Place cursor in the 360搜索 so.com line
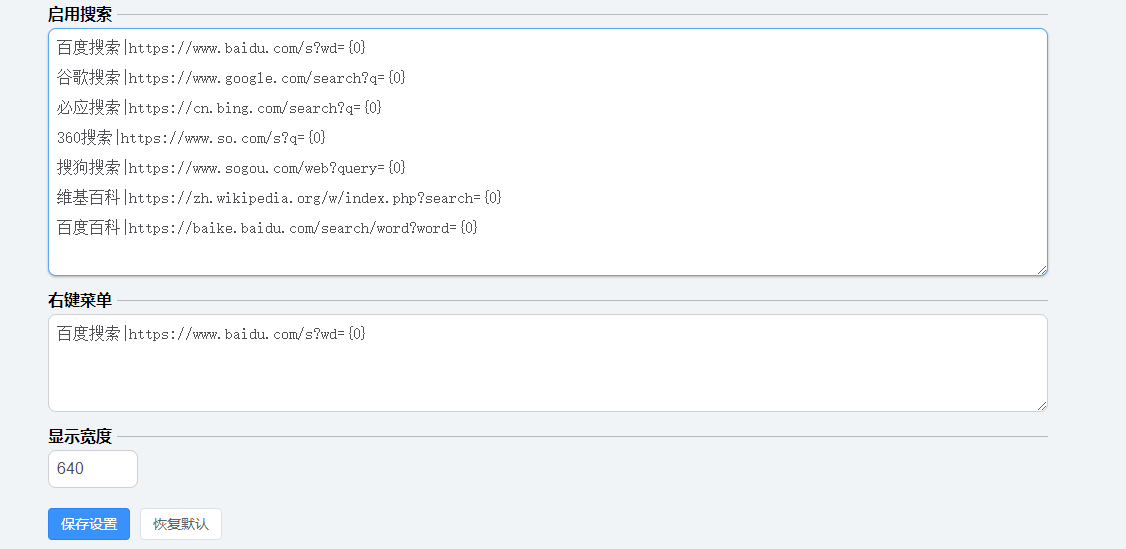Image resolution: width=1126 pixels, height=549 pixels. (x=192, y=137)
